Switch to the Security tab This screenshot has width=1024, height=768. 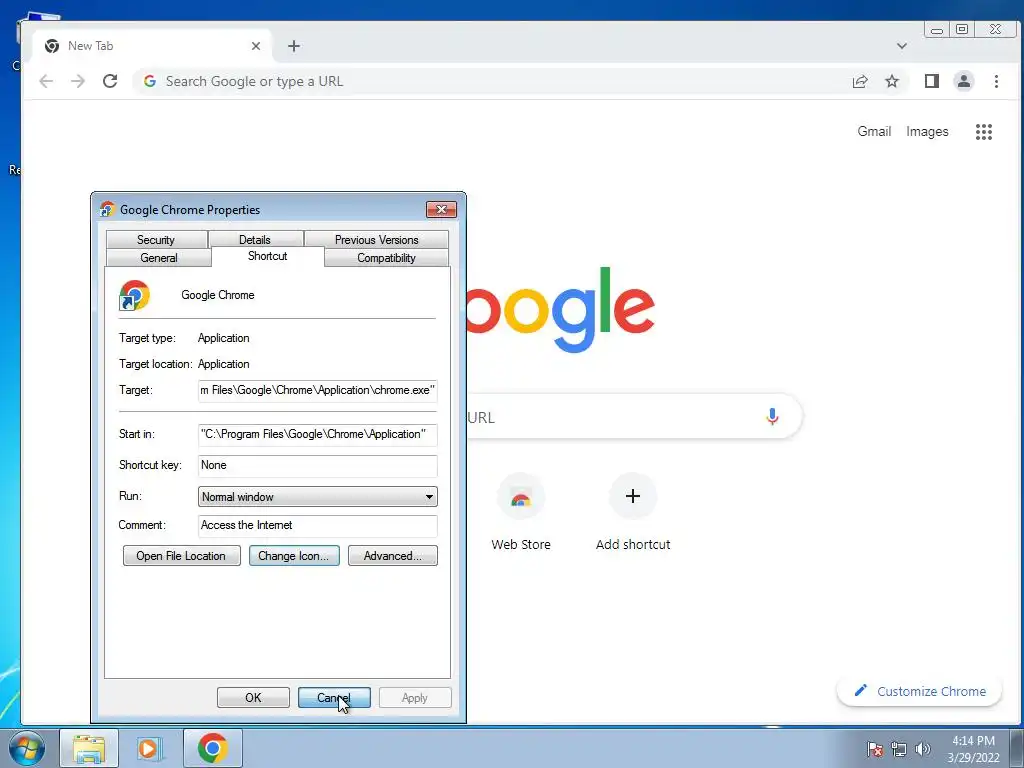156,240
